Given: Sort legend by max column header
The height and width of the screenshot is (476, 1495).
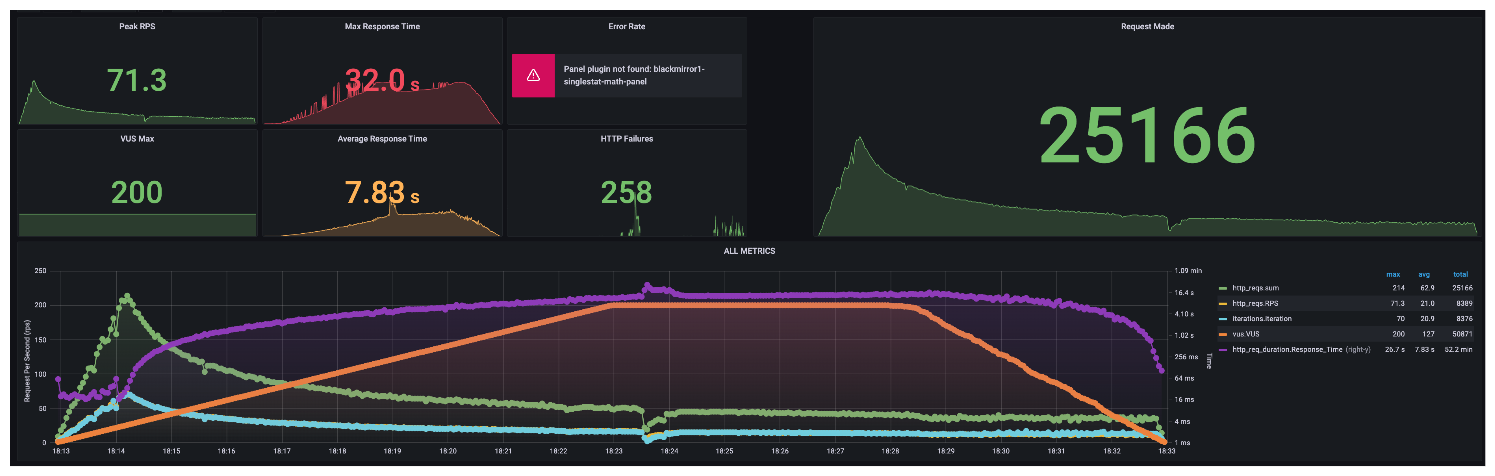Looking at the screenshot, I should pos(1392,273).
